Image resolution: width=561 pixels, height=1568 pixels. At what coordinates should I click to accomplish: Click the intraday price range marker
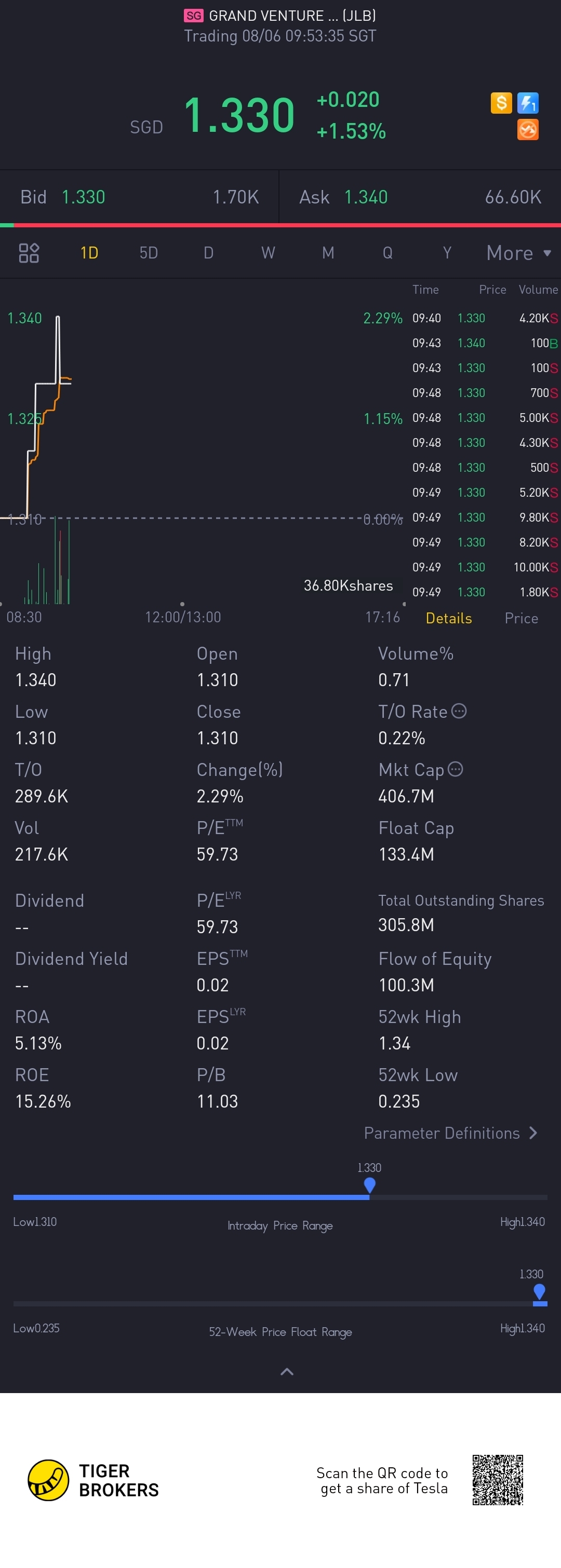click(x=369, y=1184)
